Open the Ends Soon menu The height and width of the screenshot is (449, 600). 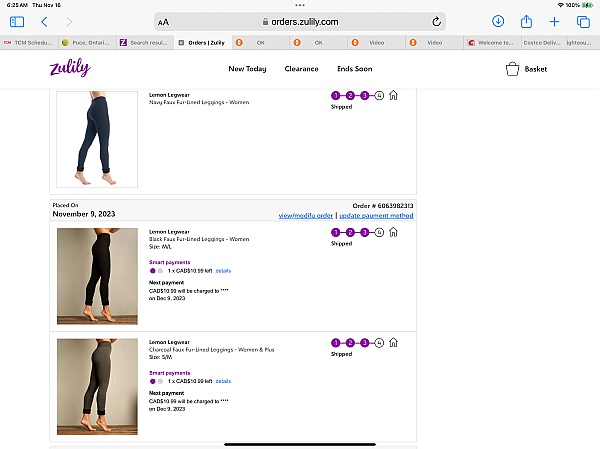(355, 69)
